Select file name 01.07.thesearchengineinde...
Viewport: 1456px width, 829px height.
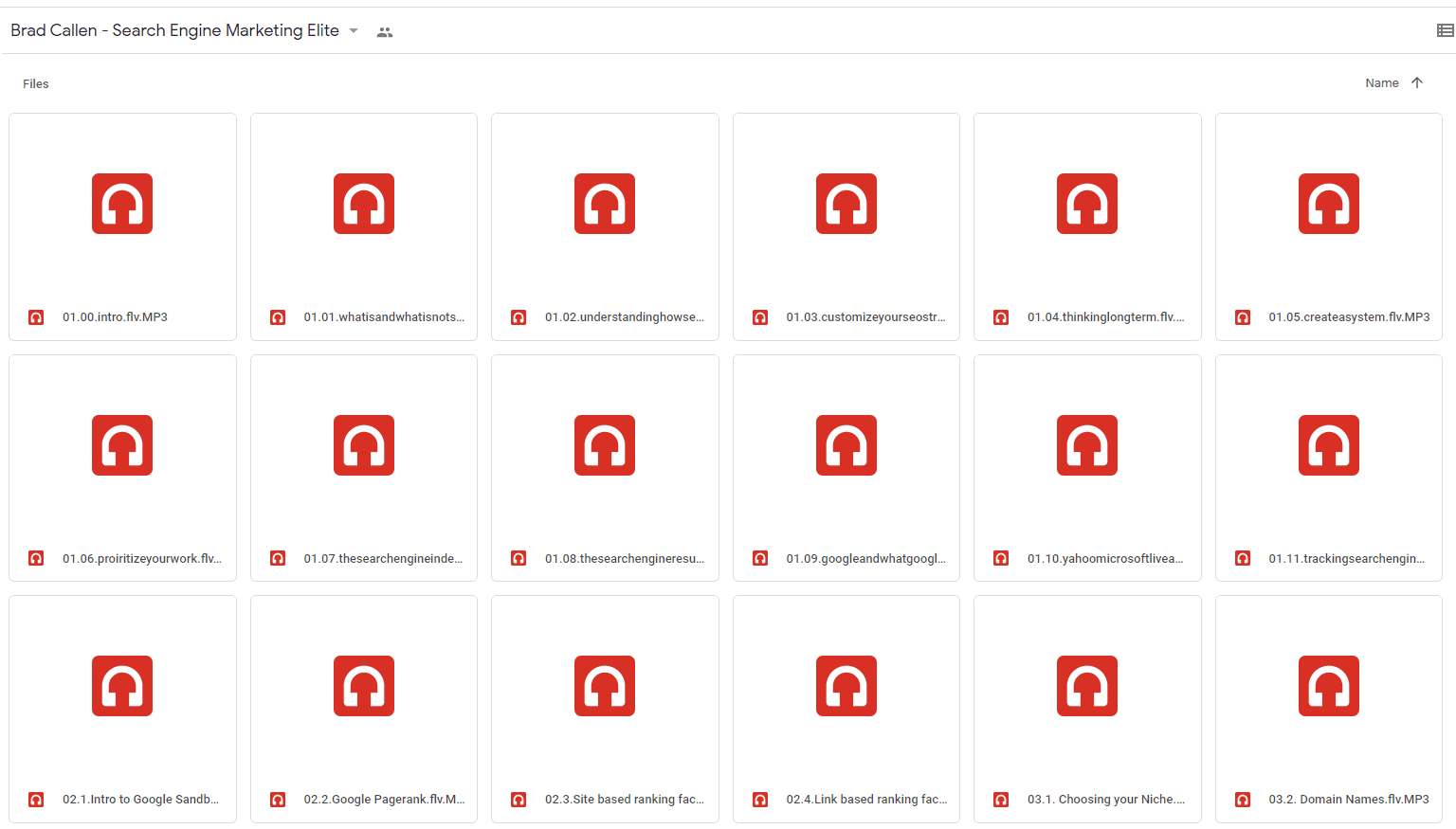[383, 559]
